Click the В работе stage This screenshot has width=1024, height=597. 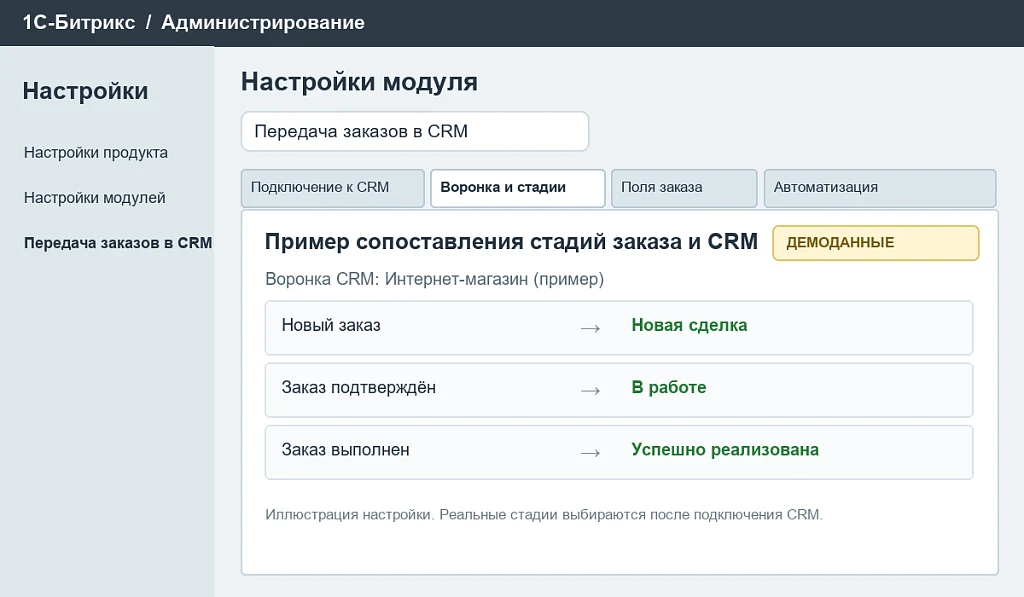click(x=669, y=387)
